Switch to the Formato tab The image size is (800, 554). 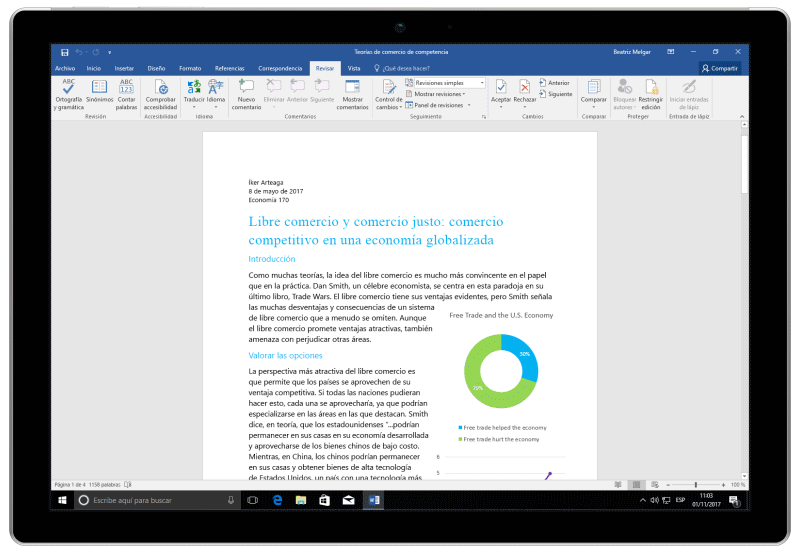click(x=190, y=68)
